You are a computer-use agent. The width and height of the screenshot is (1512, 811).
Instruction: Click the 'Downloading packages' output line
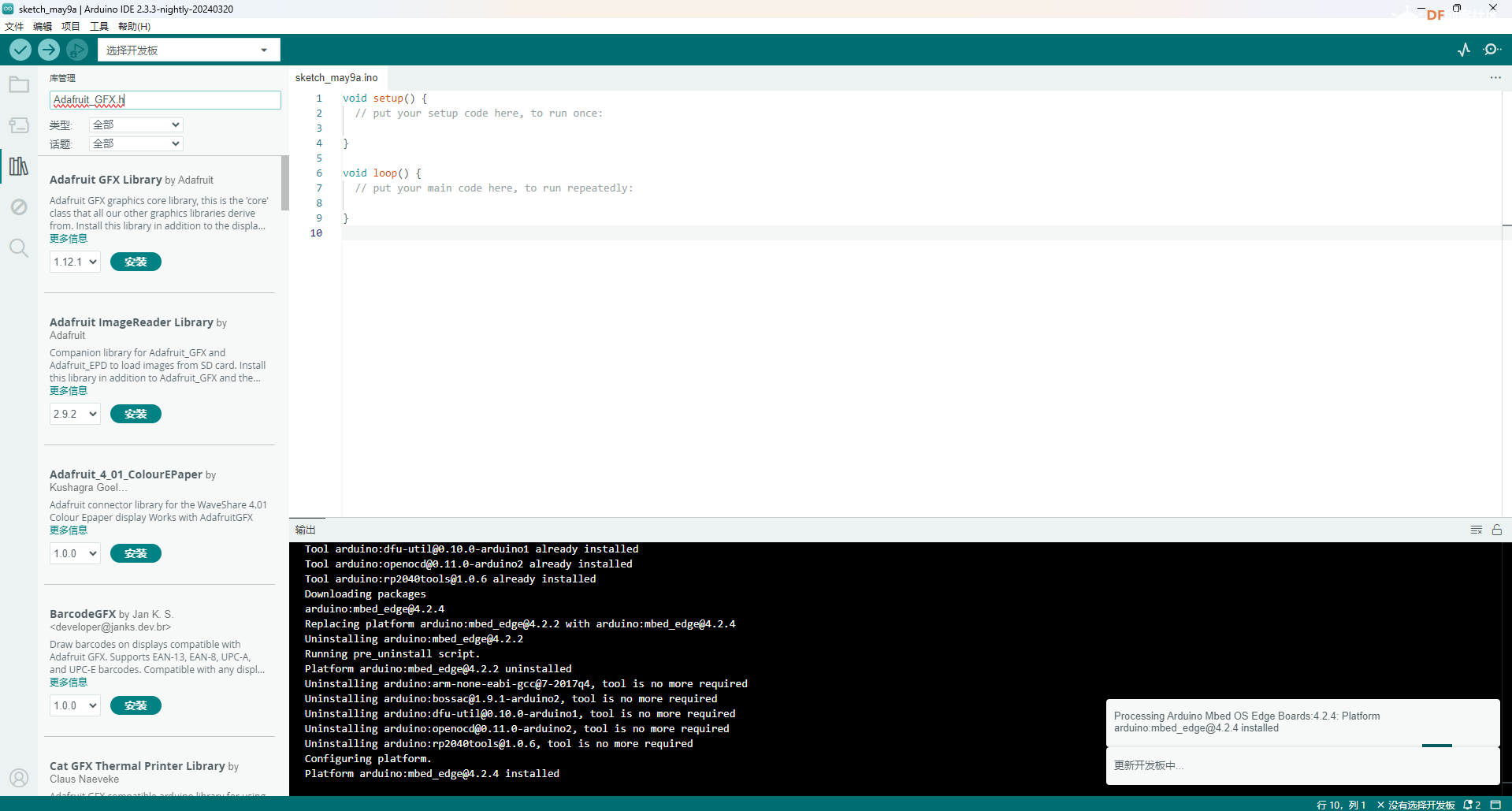[x=365, y=594]
